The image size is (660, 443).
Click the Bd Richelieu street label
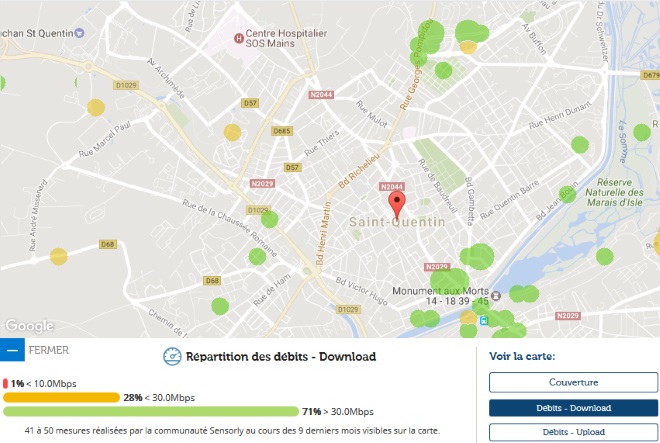[x=359, y=170]
